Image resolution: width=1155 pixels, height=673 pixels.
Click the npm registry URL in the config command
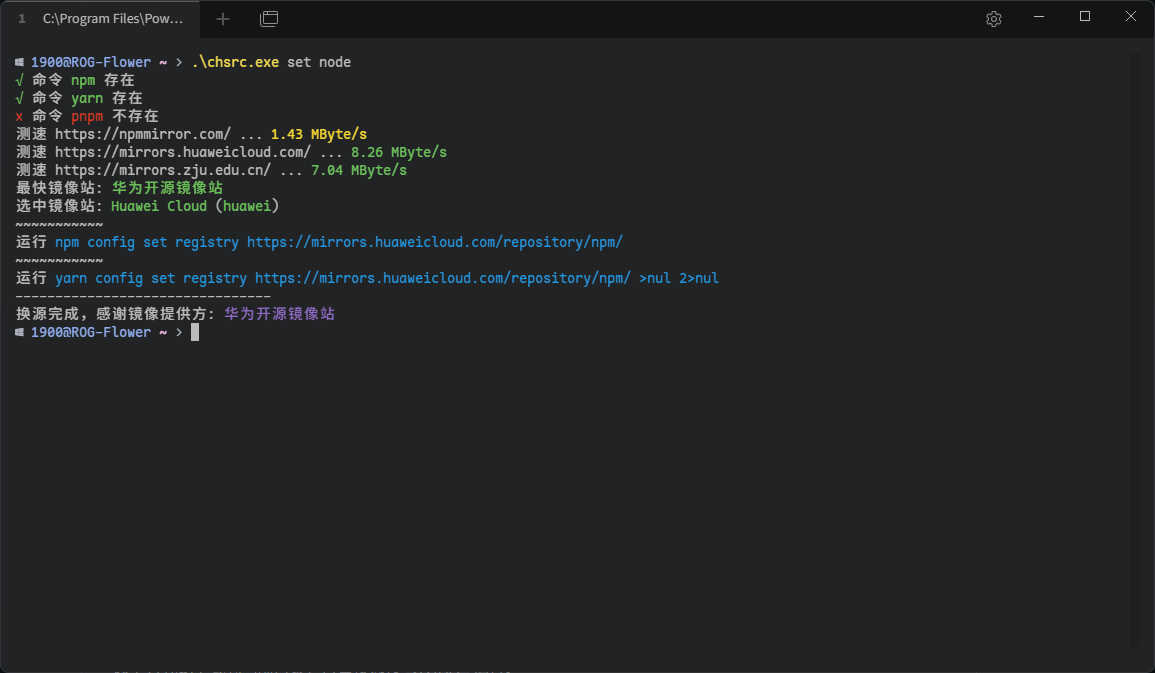coord(435,241)
